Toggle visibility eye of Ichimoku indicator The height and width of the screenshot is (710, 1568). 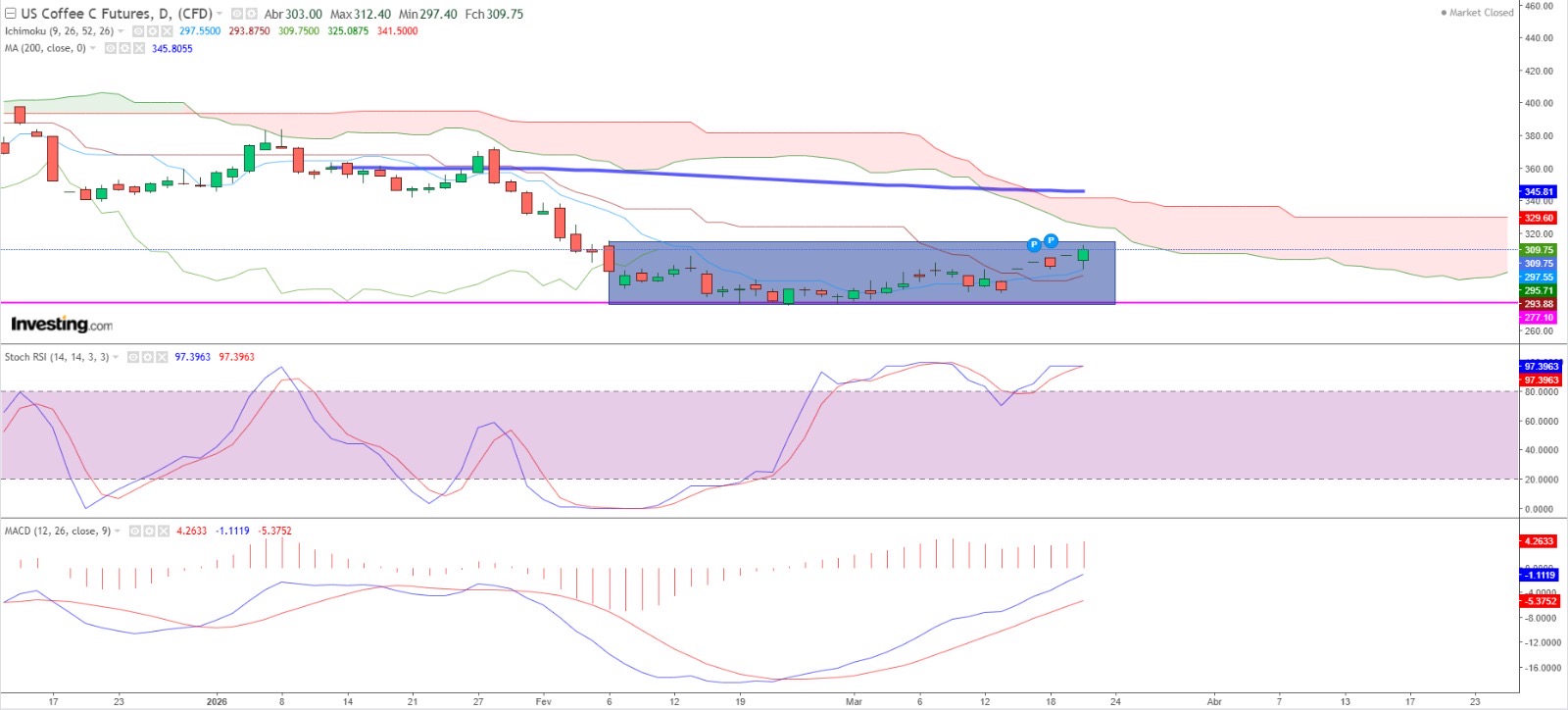138,31
